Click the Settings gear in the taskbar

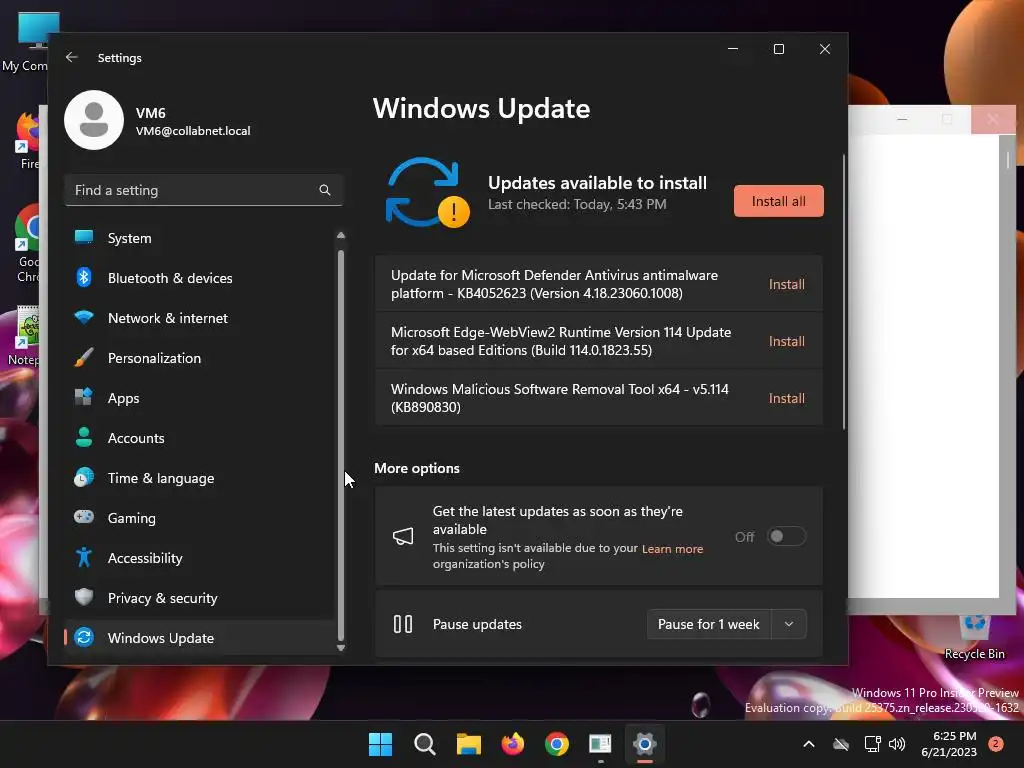pyautogui.click(x=645, y=744)
